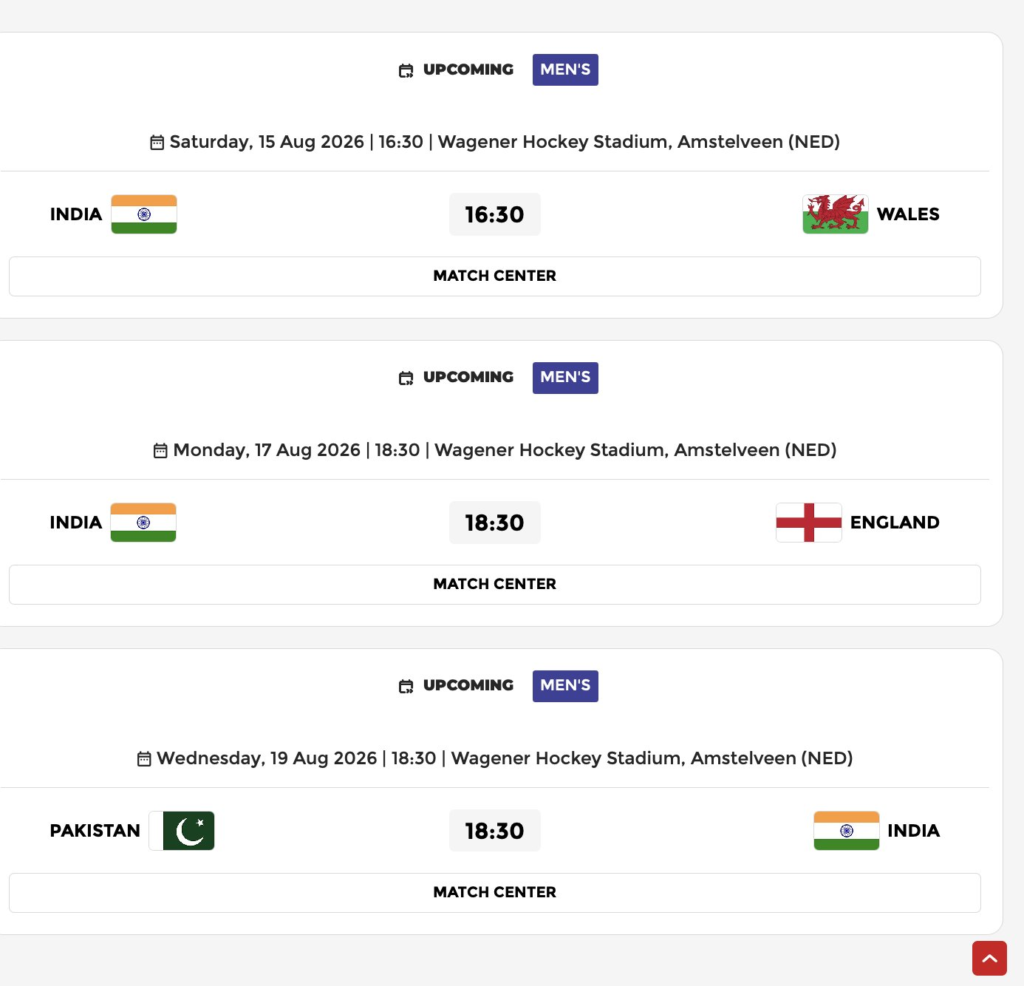Click India flag in the Pakistan match
Viewport: 1024px width, 986px height.
click(846, 831)
